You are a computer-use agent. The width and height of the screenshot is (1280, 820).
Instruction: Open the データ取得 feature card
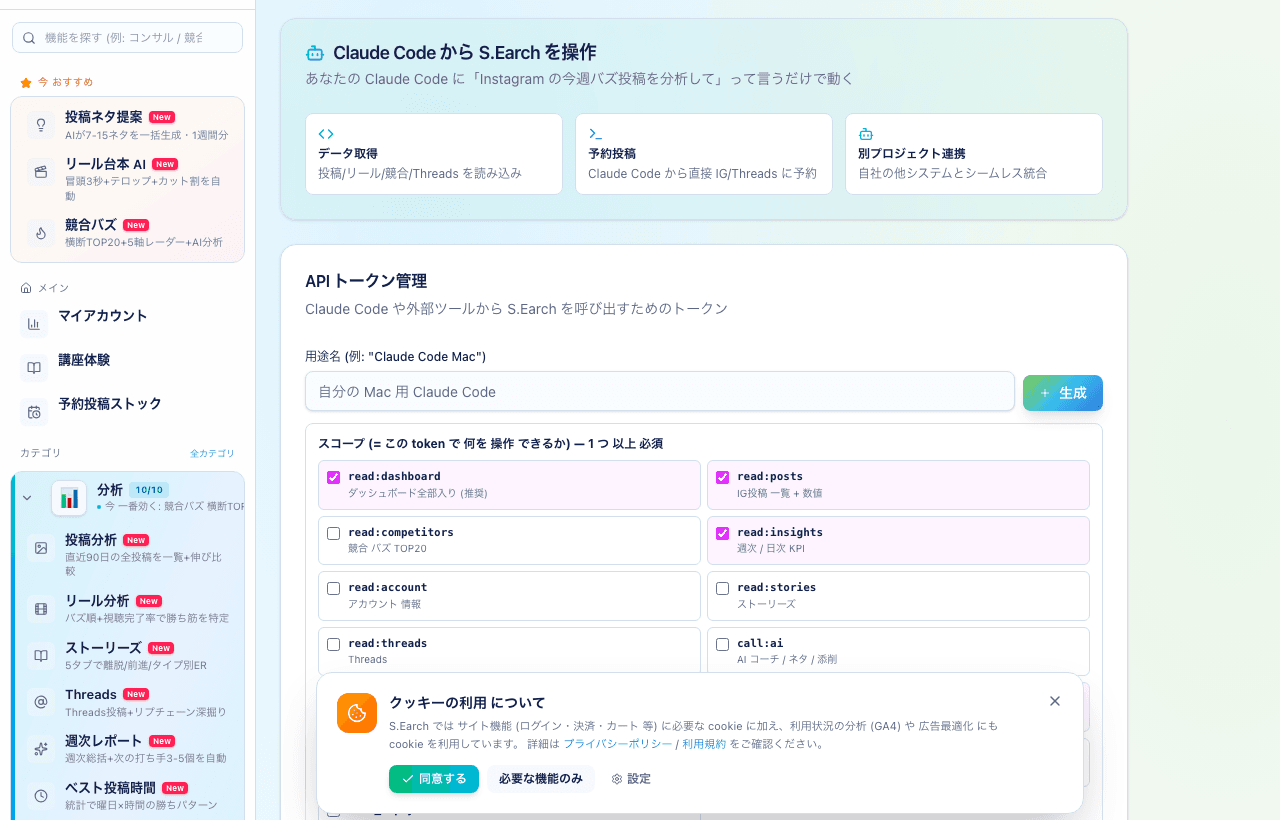click(x=434, y=154)
